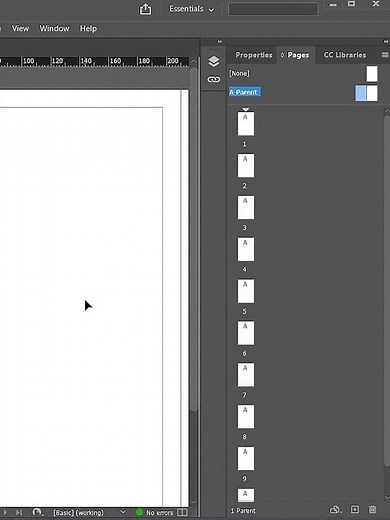Select page 4 thumbnail
Viewport: 390px width, 520px height.
[x=246, y=249]
